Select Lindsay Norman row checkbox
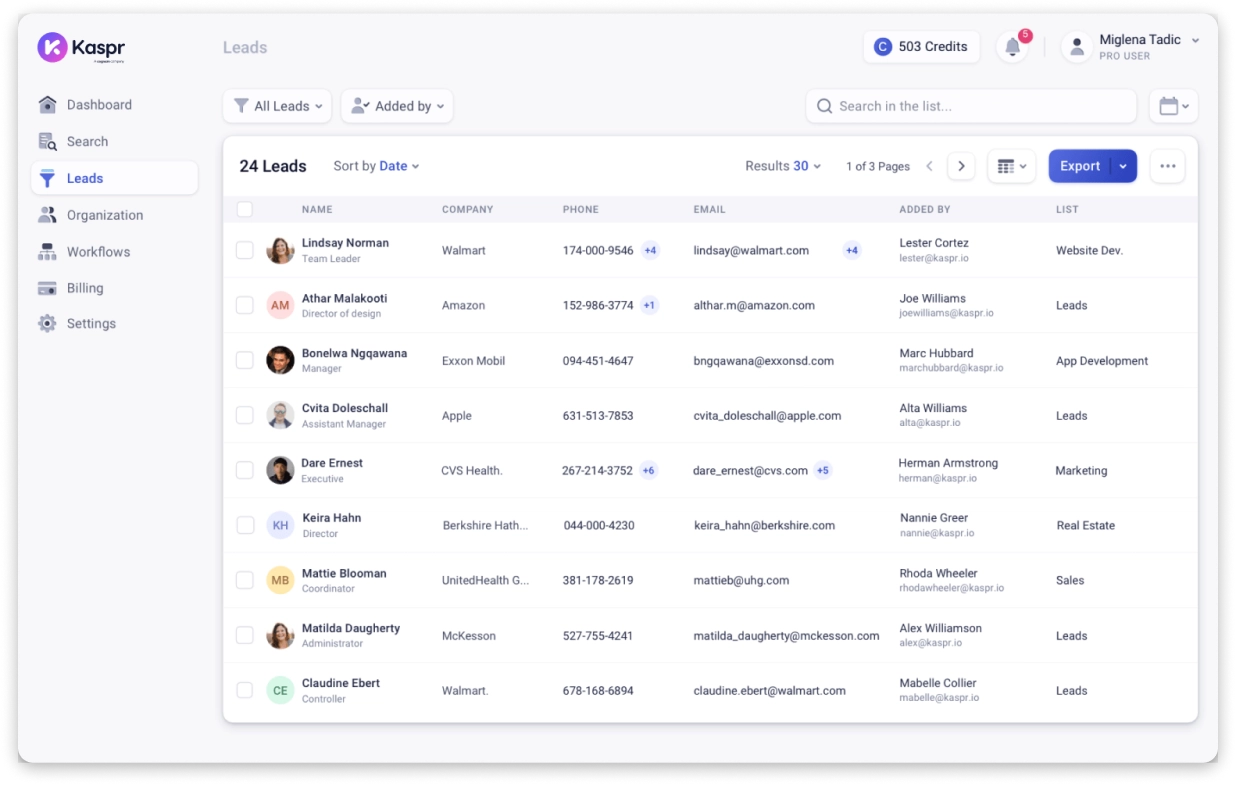Viewport: 1236px width, 786px height. pyautogui.click(x=245, y=250)
